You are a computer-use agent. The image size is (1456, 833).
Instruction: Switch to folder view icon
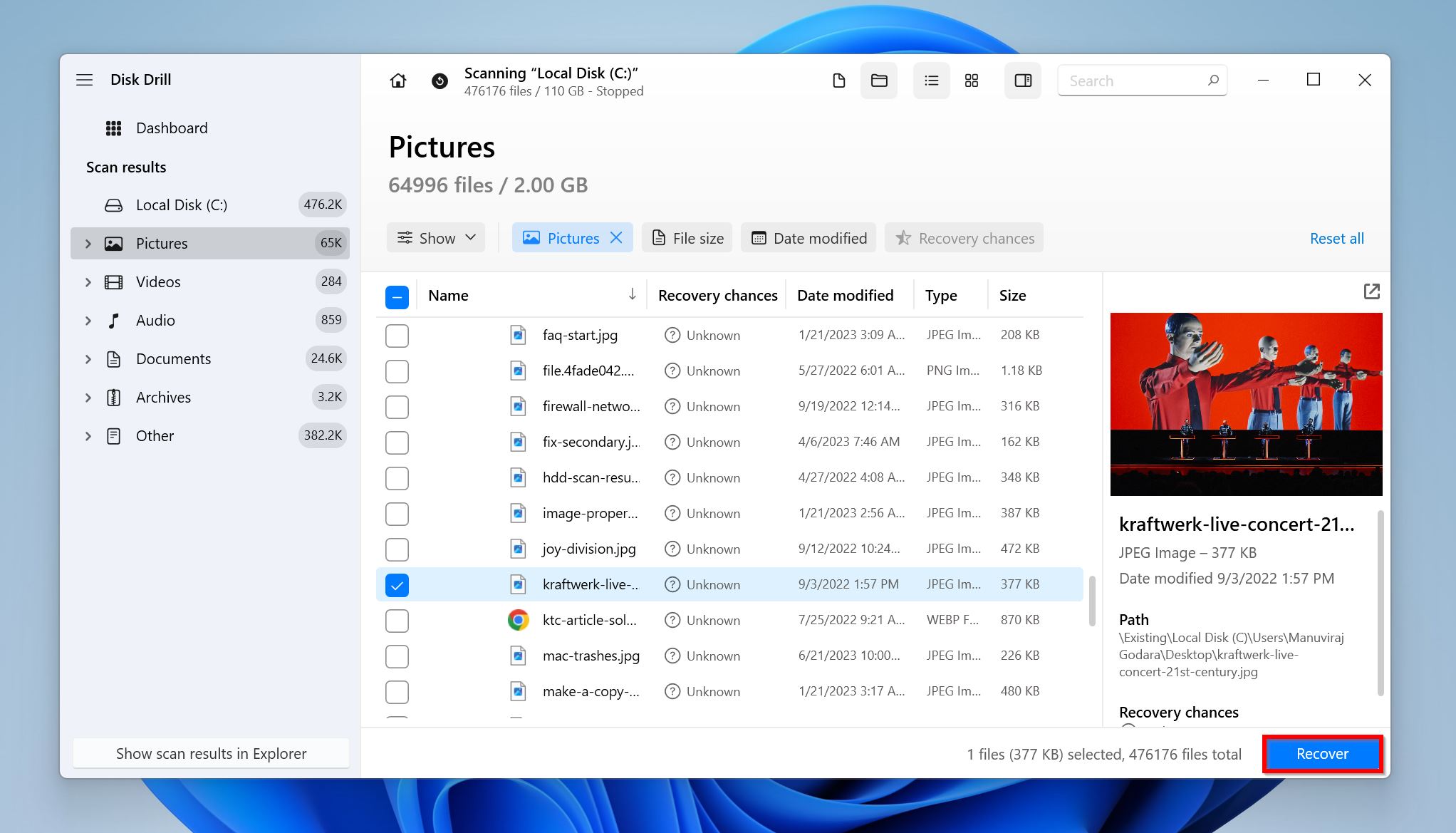click(x=878, y=81)
